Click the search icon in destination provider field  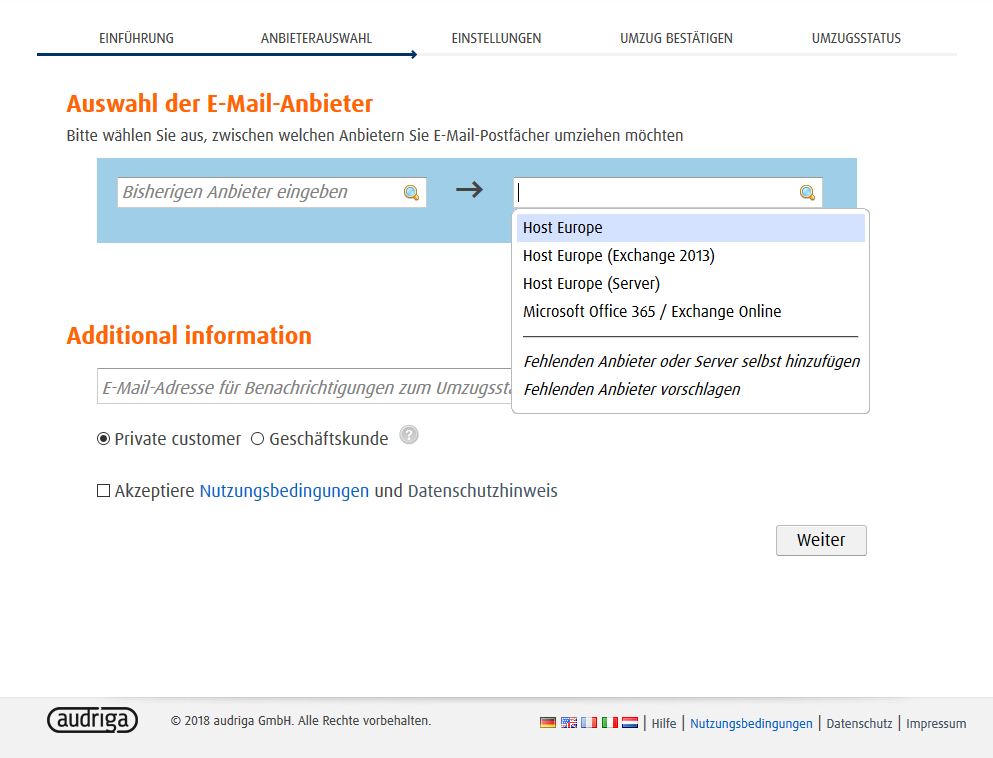pos(807,193)
